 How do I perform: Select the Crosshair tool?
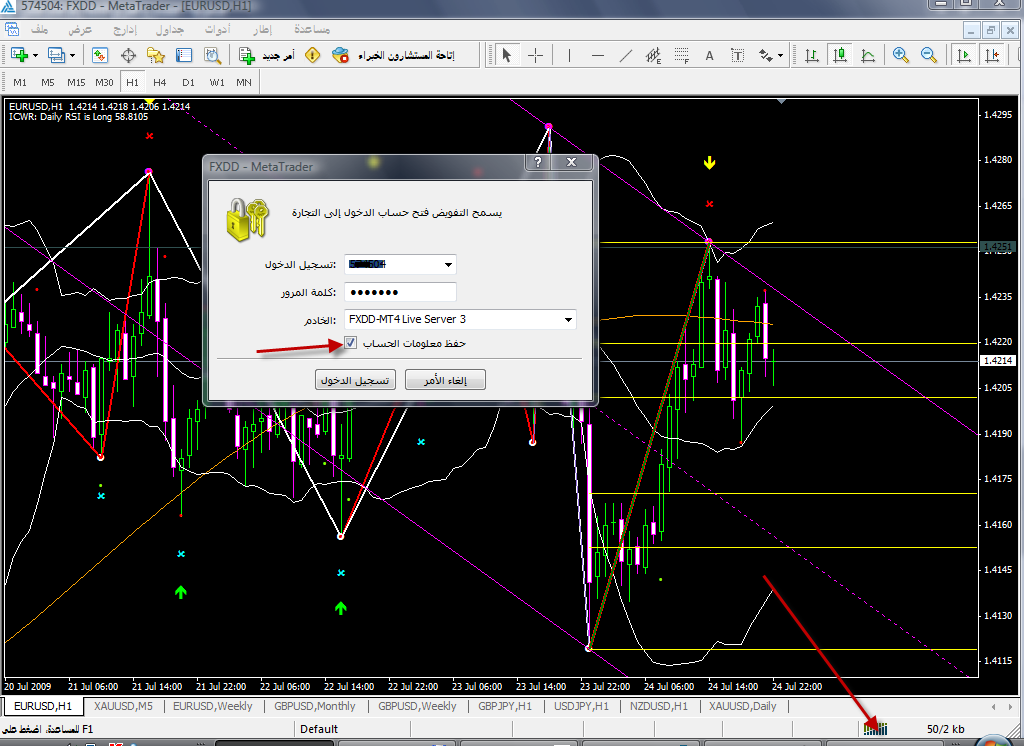tap(536, 56)
